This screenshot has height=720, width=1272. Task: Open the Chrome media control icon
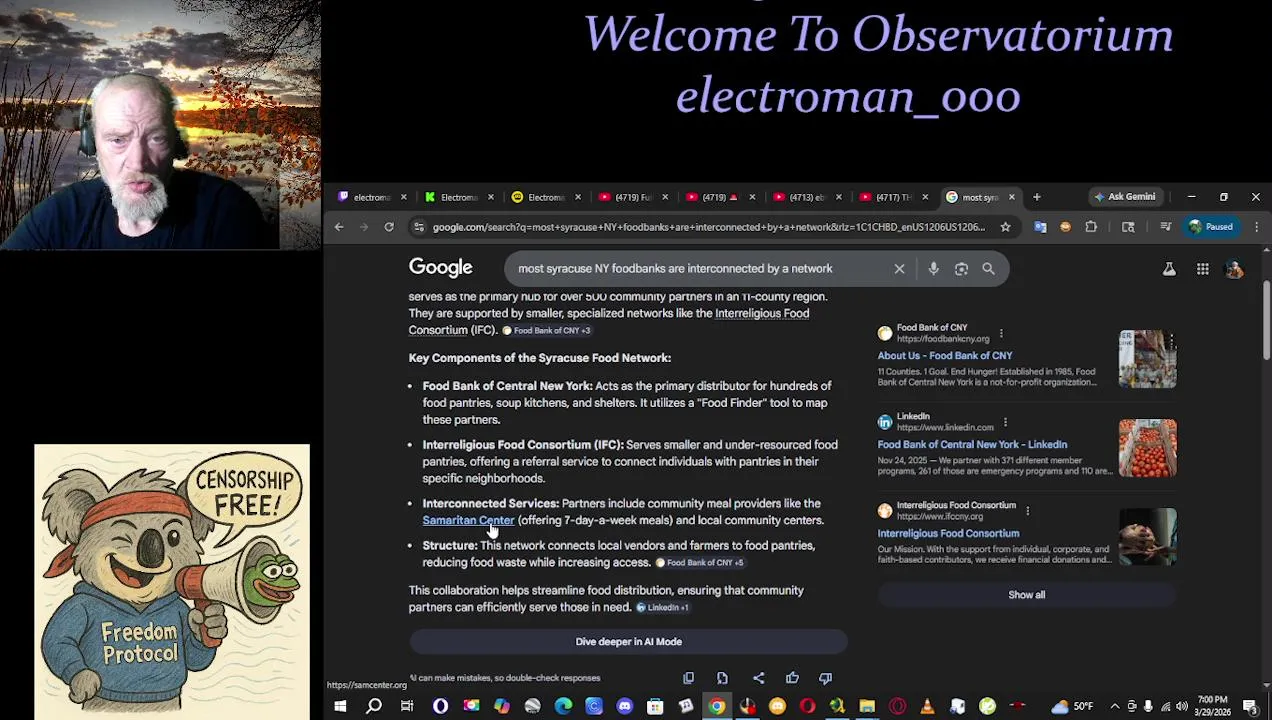1165,227
